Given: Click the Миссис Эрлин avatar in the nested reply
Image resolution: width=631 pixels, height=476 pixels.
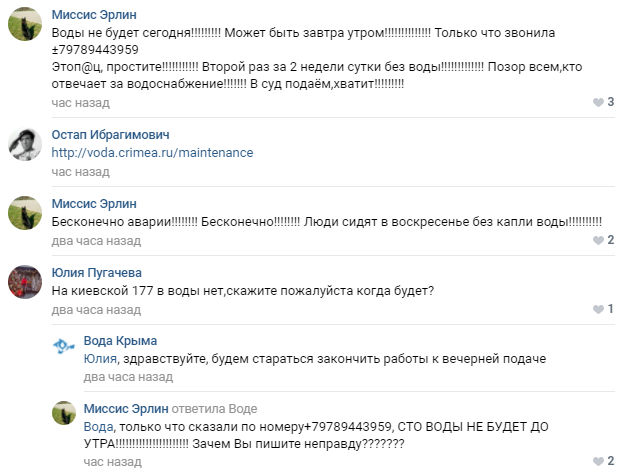Looking at the screenshot, I should [64, 413].
